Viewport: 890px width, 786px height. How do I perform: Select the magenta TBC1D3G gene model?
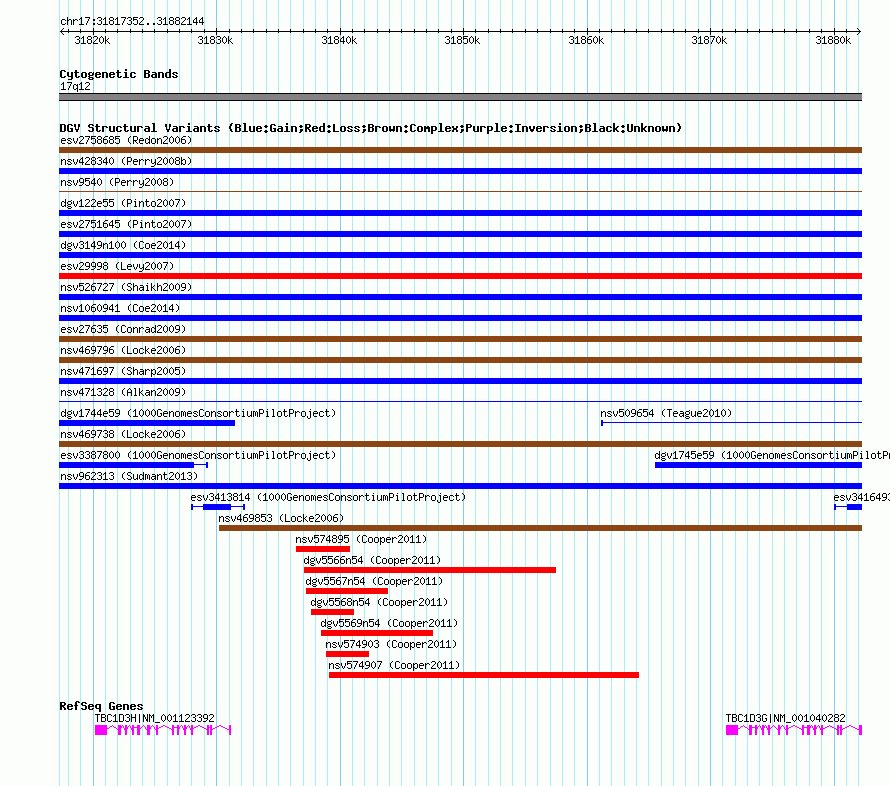click(794, 730)
